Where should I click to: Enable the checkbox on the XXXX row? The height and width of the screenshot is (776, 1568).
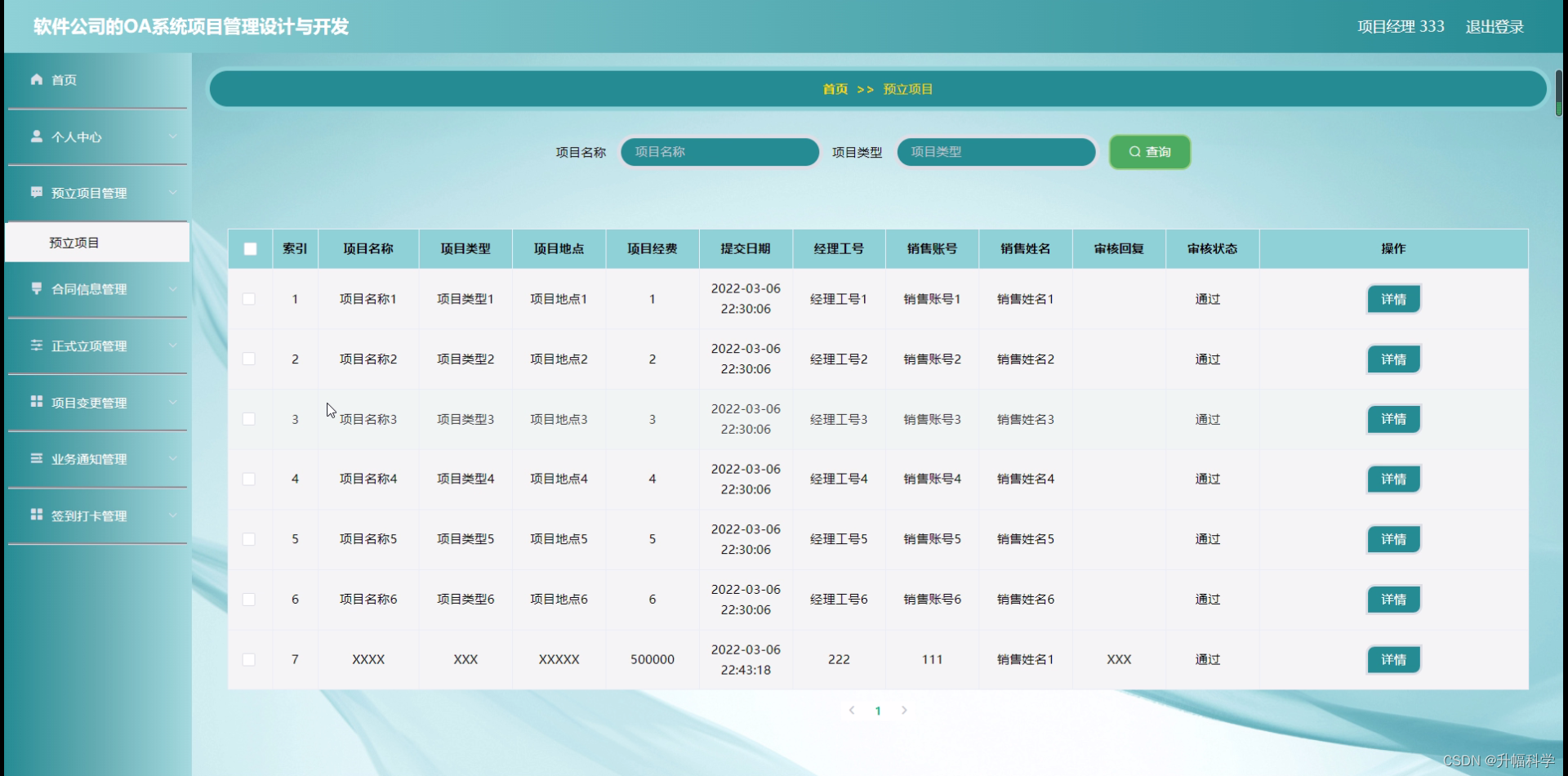click(x=250, y=659)
